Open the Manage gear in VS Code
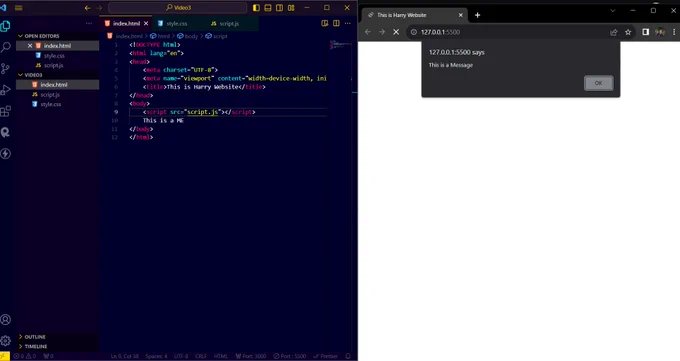This screenshot has width=680, height=361. tap(6, 341)
